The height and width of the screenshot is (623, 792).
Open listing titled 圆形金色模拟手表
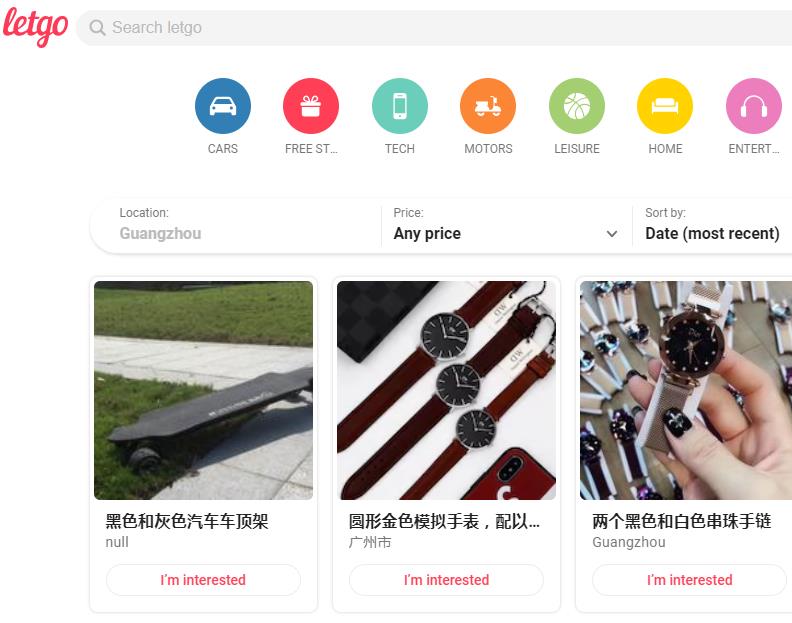point(444,521)
